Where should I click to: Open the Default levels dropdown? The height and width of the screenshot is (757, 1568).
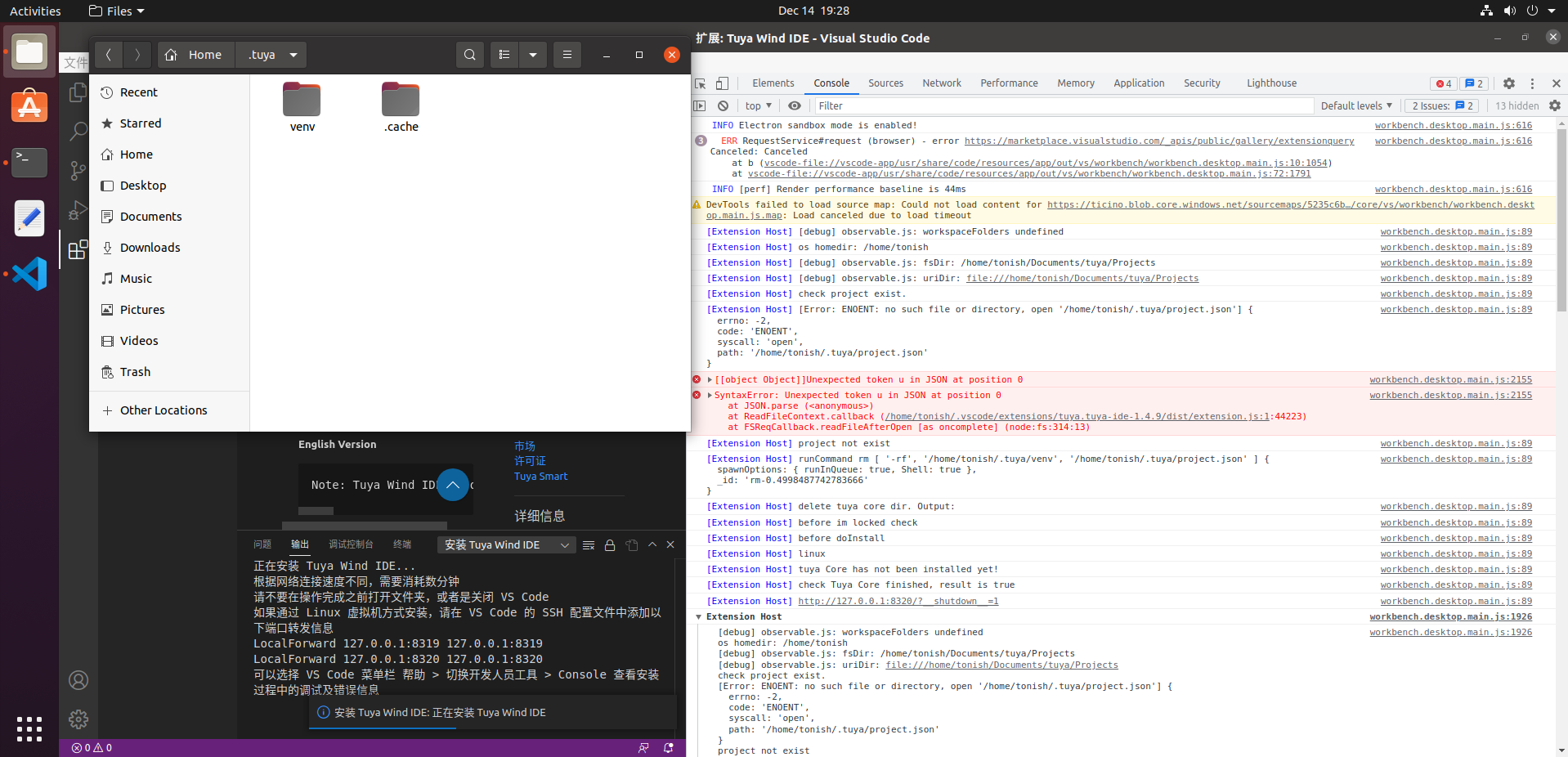(x=1356, y=105)
